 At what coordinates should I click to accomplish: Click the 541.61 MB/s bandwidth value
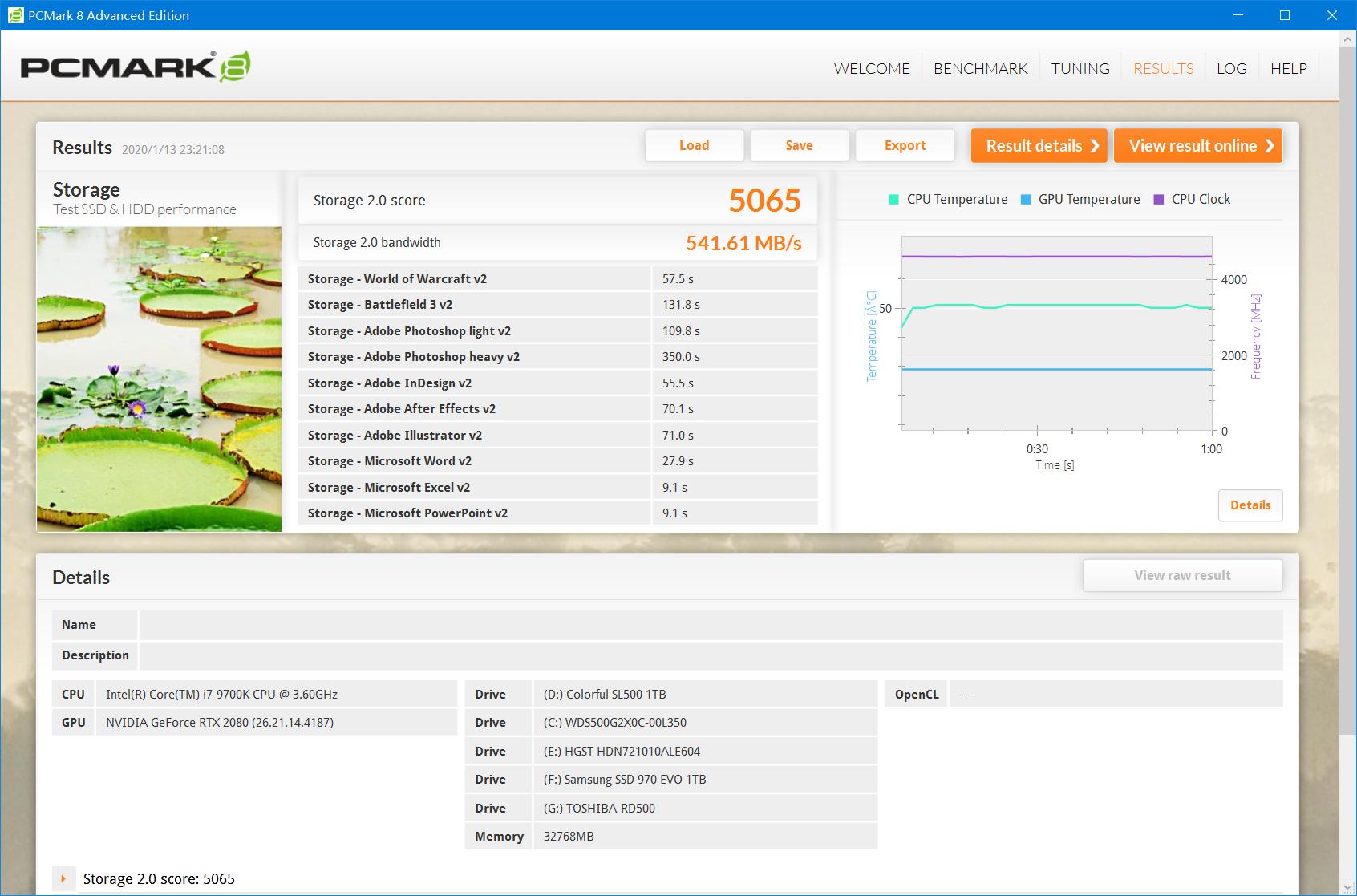(743, 243)
